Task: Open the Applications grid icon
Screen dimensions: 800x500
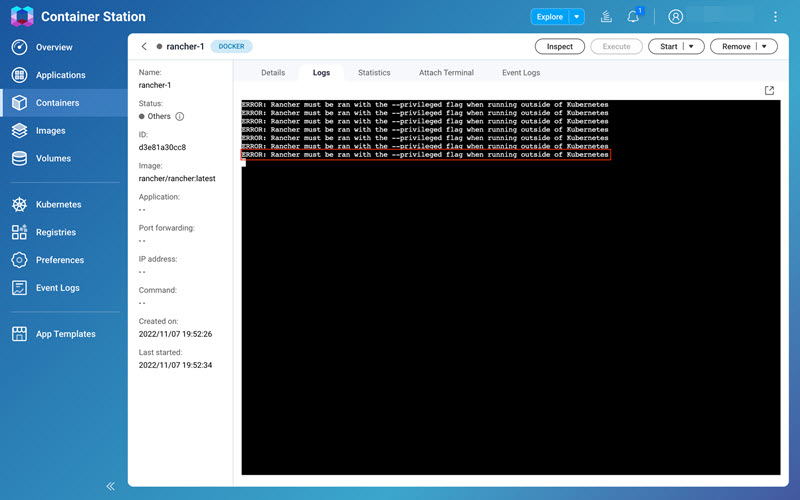Action: pyautogui.click(x=19, y=75)
